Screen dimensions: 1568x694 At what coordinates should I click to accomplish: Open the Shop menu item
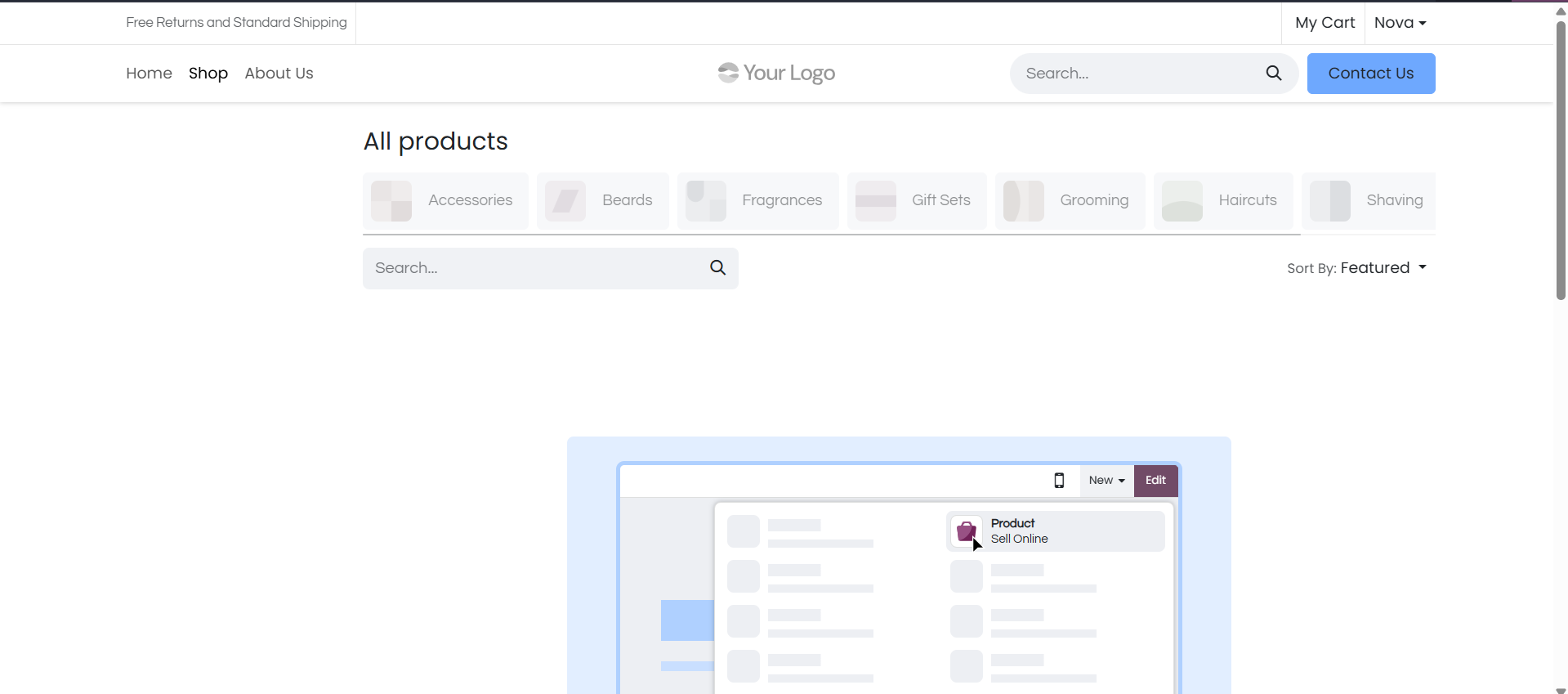click(x=208, y=73)
